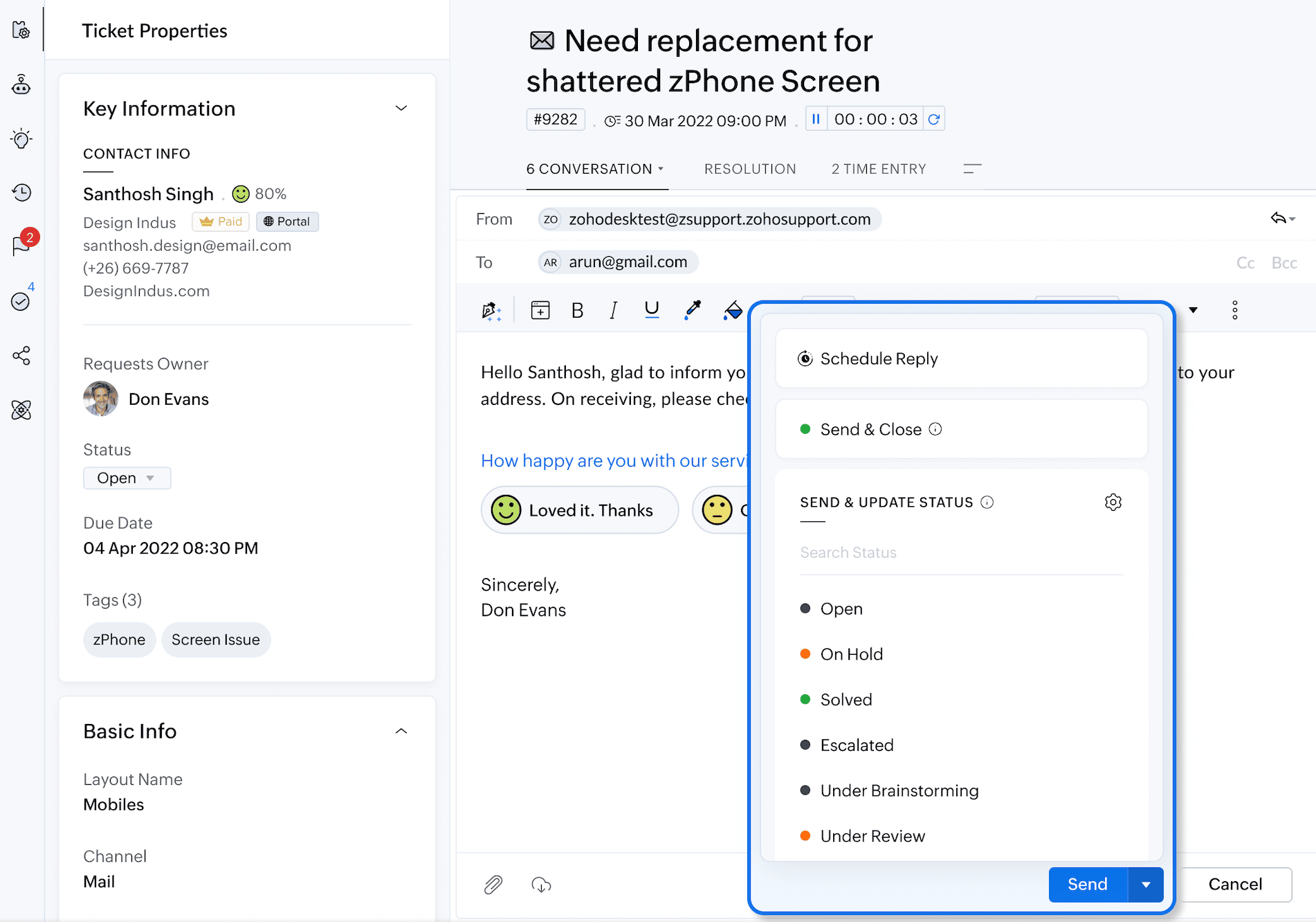
Task: Open the ticket history clock icon
Action: click(21, 192)
